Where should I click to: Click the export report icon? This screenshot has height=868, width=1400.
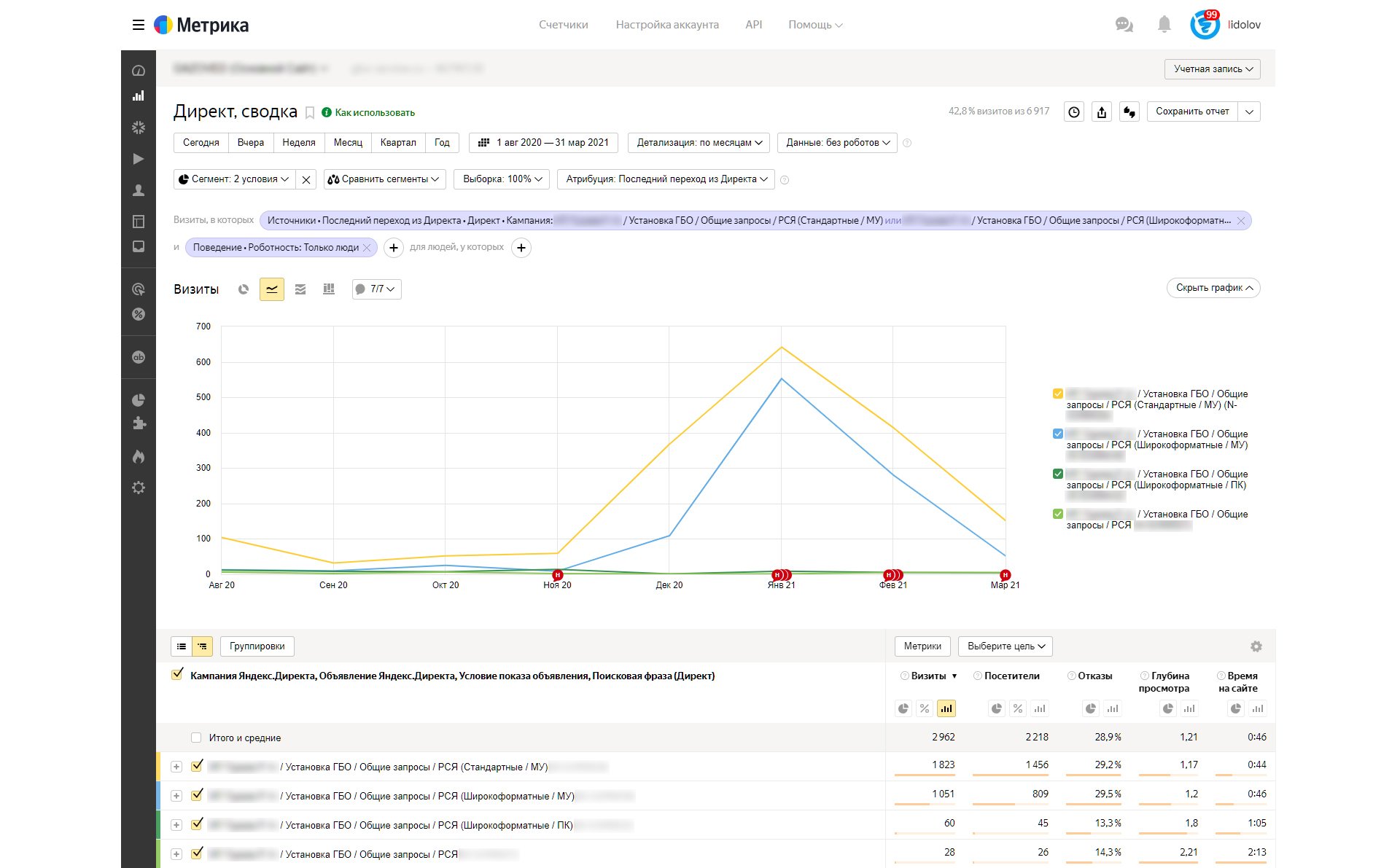[x=1101, y=112]
